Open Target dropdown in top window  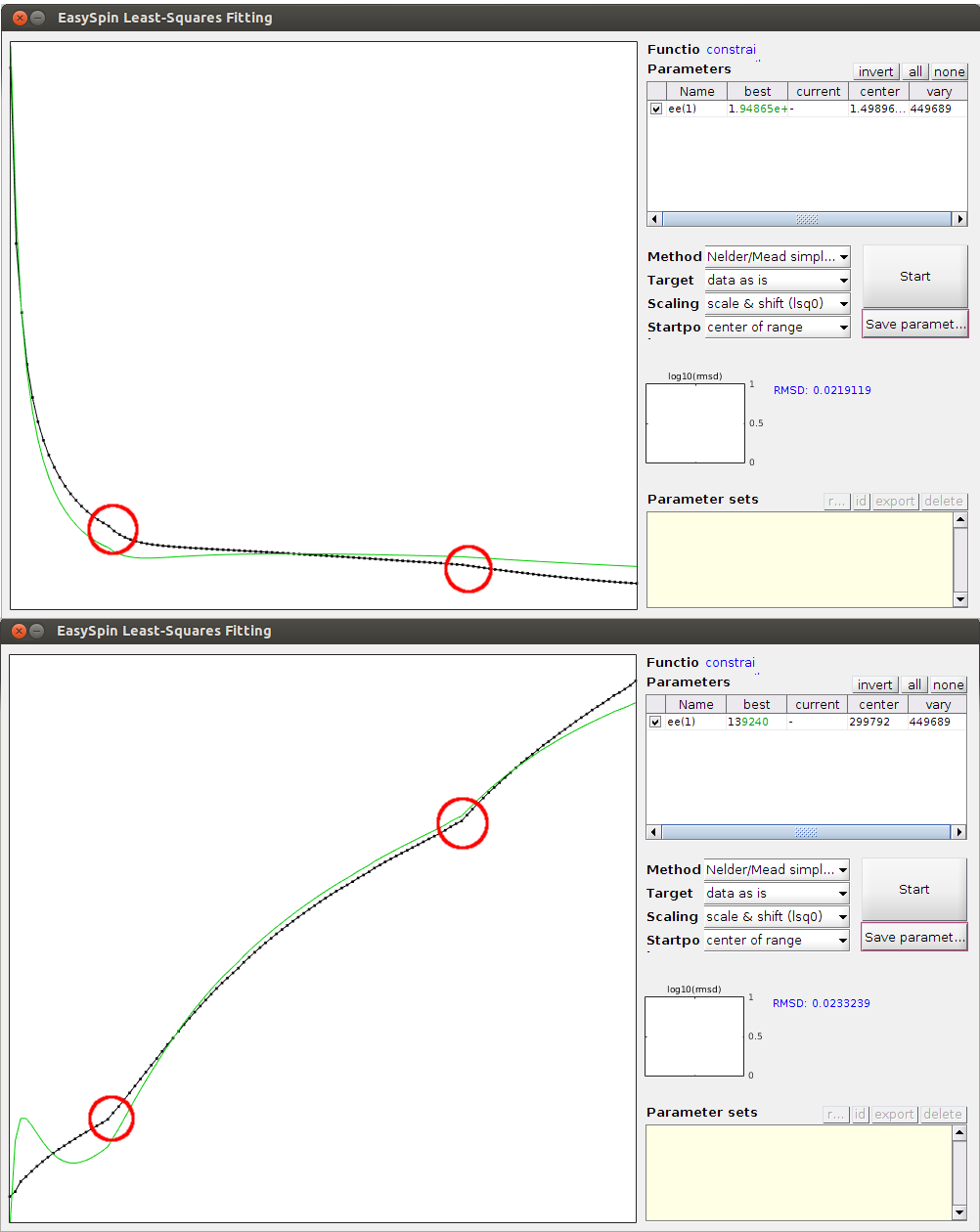[778, 281]
